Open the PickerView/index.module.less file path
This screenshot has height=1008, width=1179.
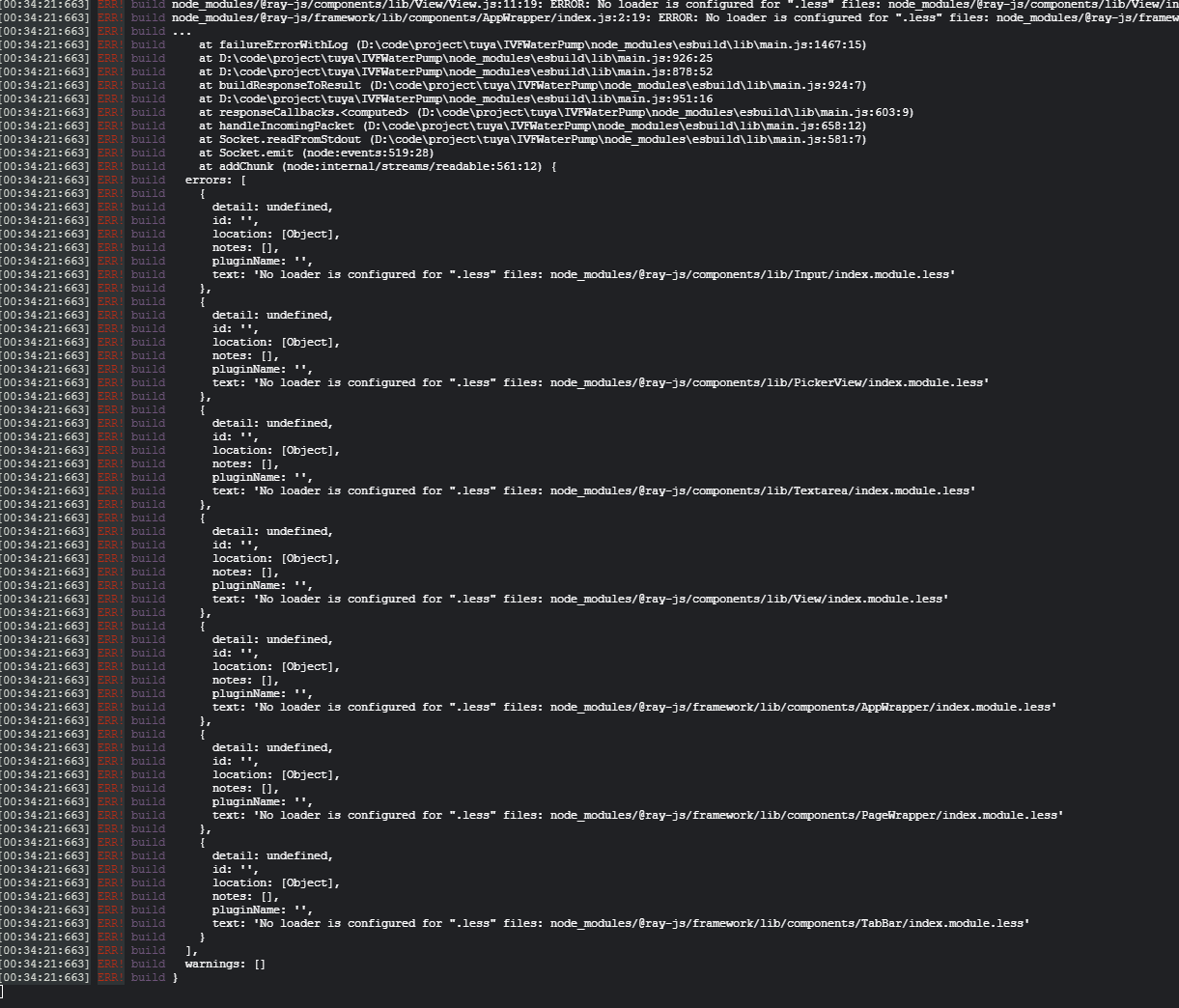tap(769, 382)
